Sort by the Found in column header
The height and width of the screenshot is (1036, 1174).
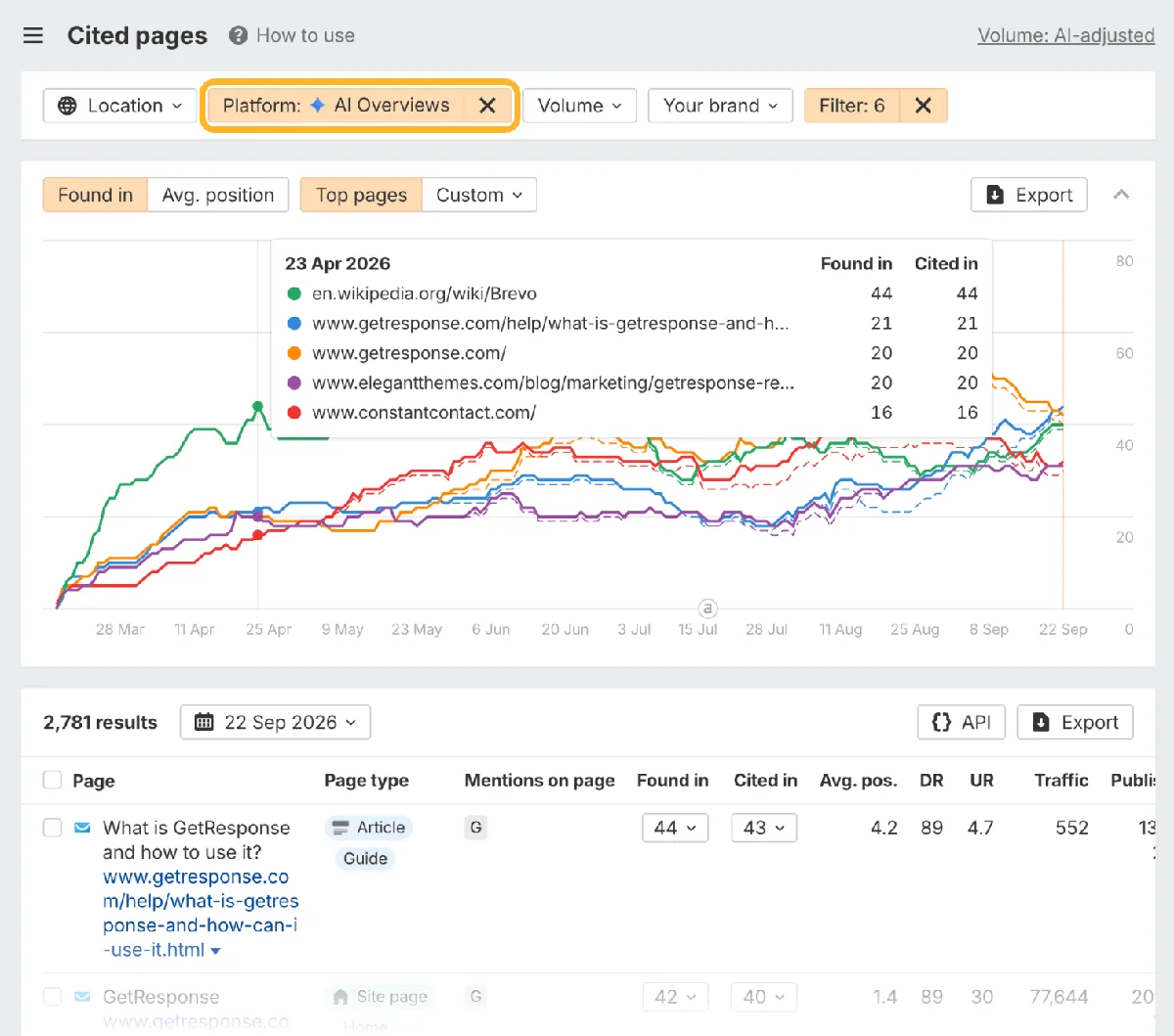click(672, 781)
